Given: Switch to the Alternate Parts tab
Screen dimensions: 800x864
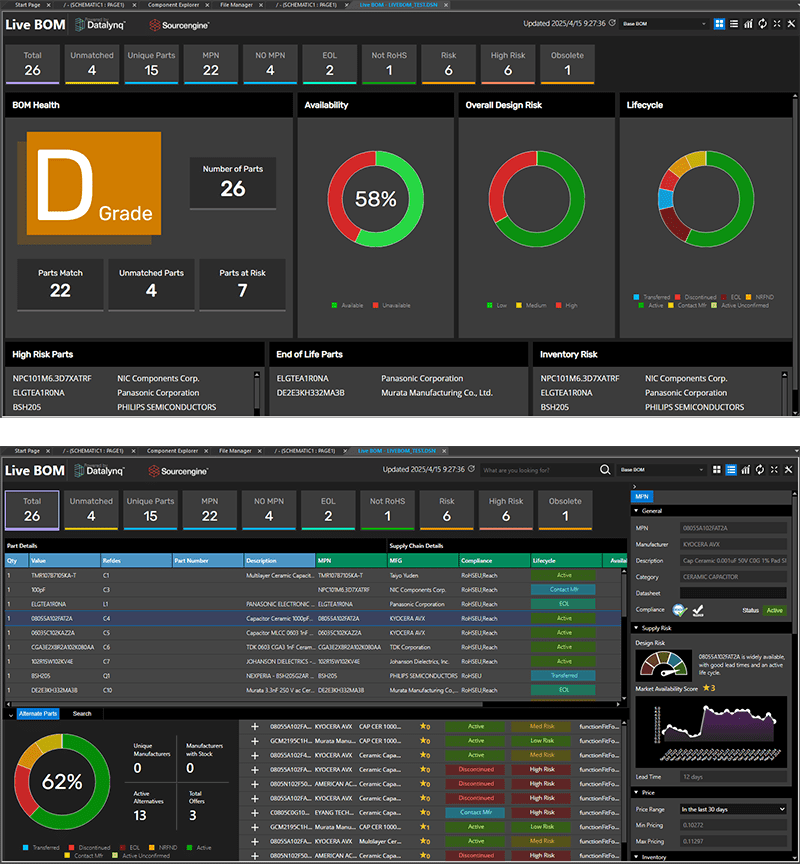Looking at the screenshot, I should (38, 714).
